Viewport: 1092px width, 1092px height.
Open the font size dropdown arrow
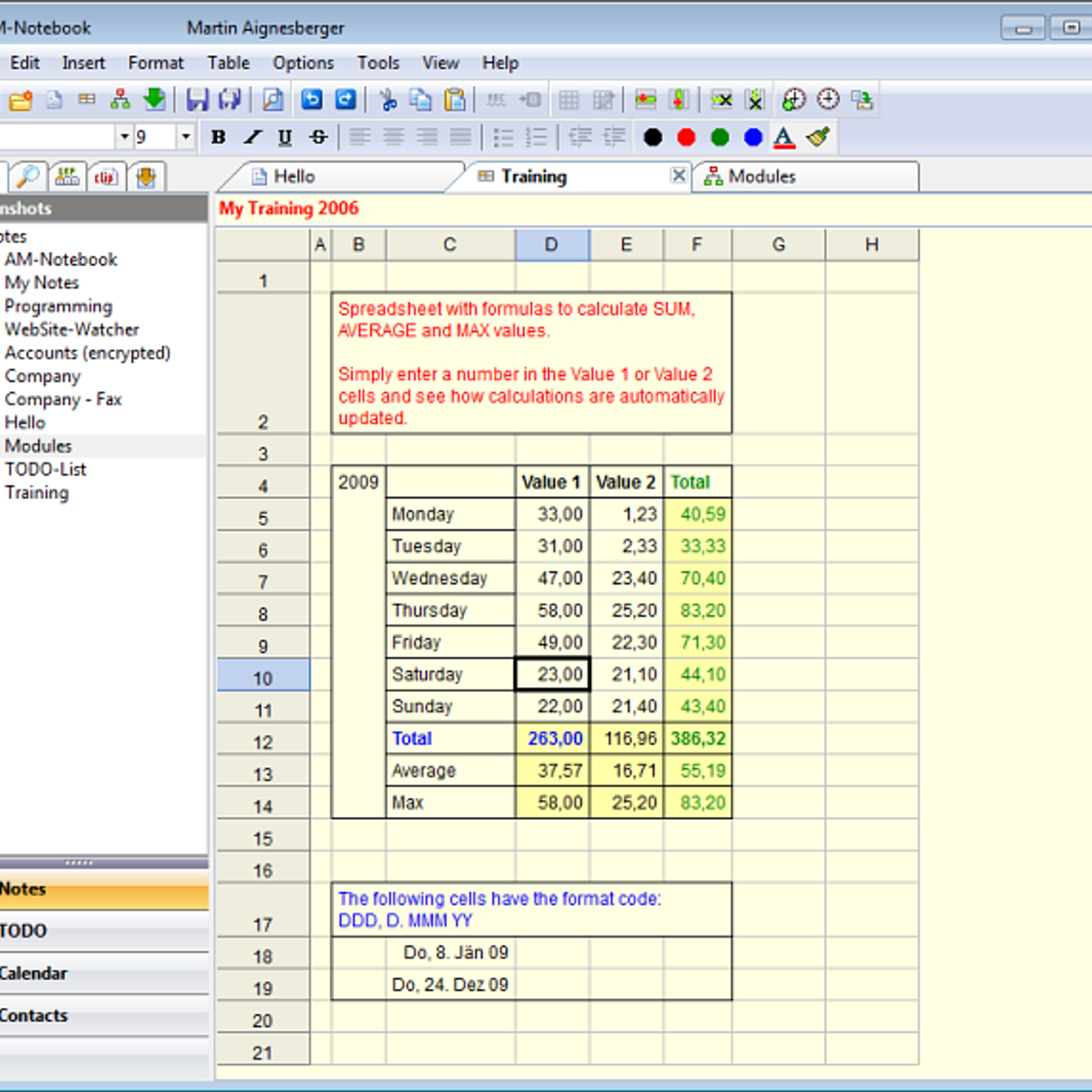[186, 137]
